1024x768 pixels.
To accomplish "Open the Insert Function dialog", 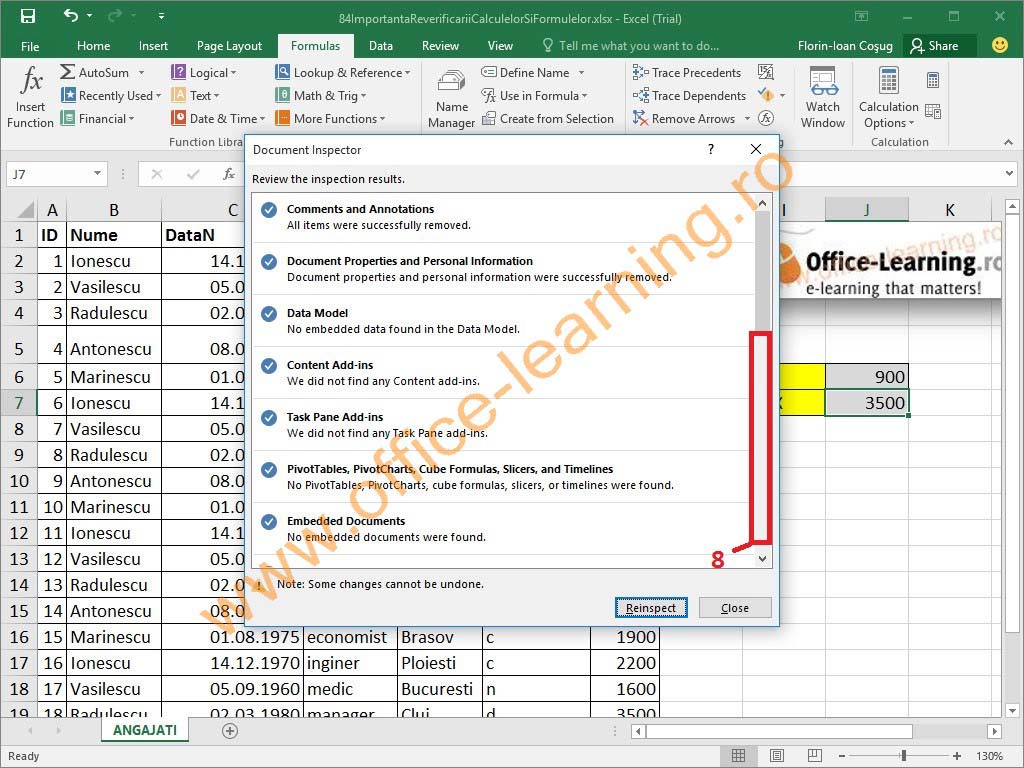I will [x=30, y=97].
